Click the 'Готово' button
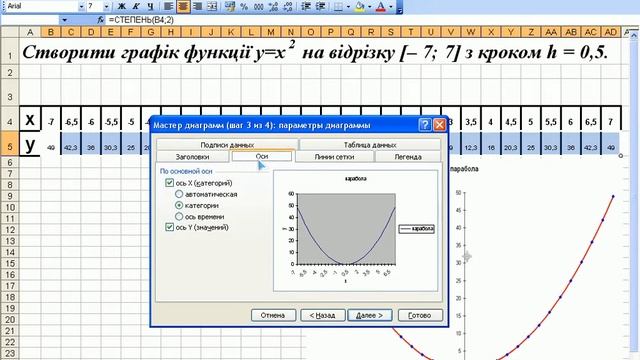The image size is (640, 360). (420, 315)
